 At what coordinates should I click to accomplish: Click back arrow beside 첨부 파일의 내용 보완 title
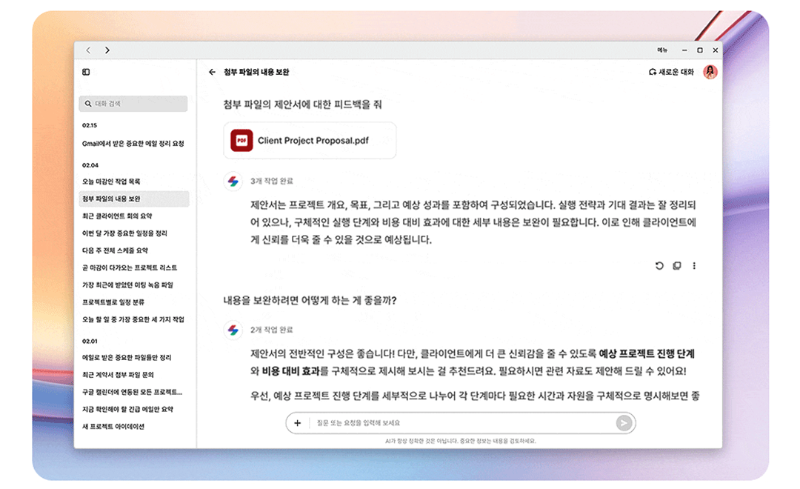pos(212,72)
